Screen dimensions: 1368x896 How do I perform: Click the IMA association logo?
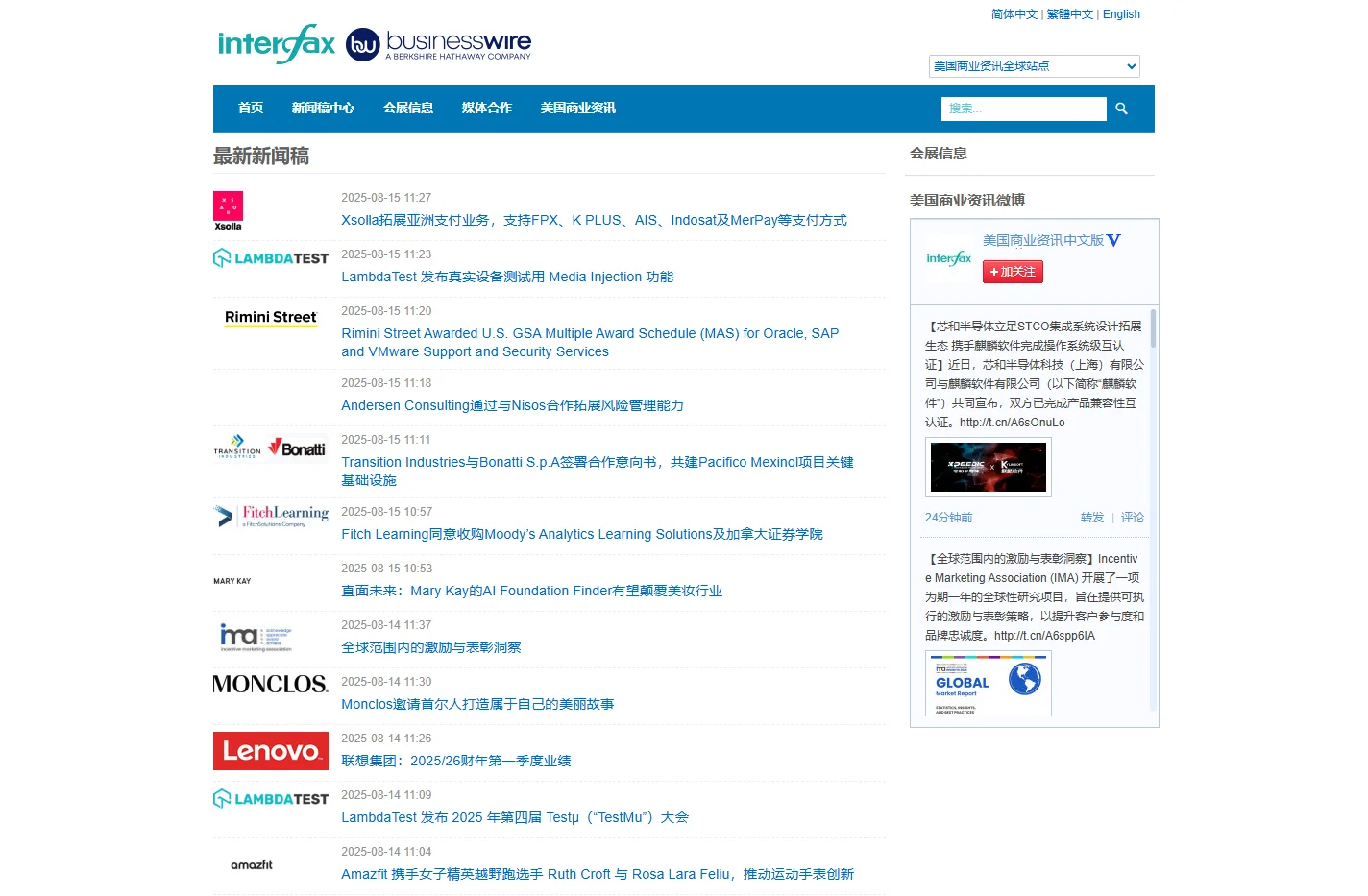point(256,638)
